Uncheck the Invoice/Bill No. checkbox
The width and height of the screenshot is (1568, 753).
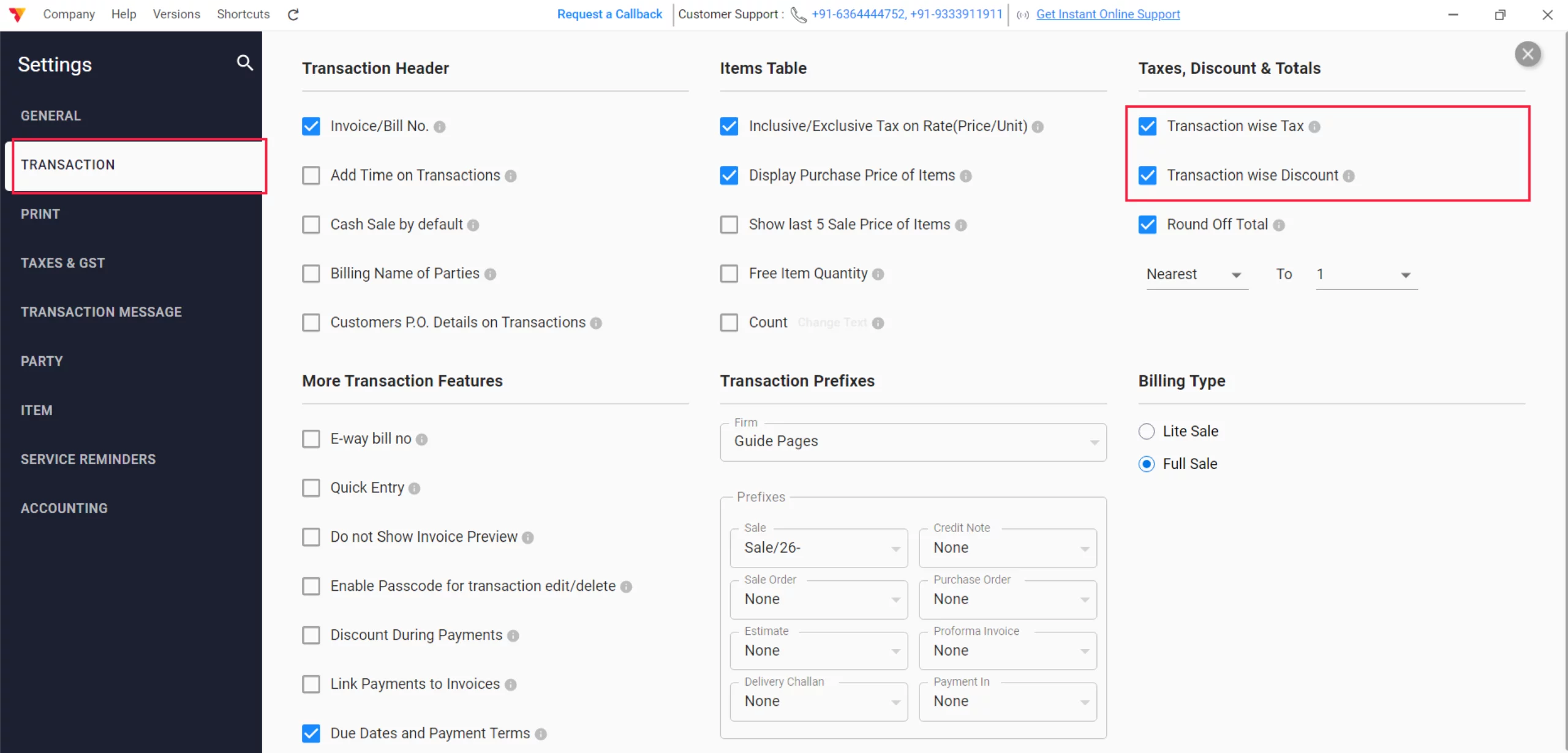pos(311,126)
